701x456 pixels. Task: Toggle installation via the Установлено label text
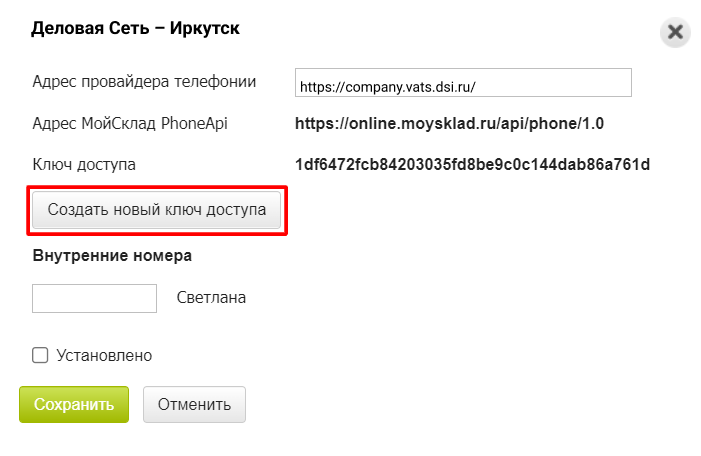click(104, 355)
